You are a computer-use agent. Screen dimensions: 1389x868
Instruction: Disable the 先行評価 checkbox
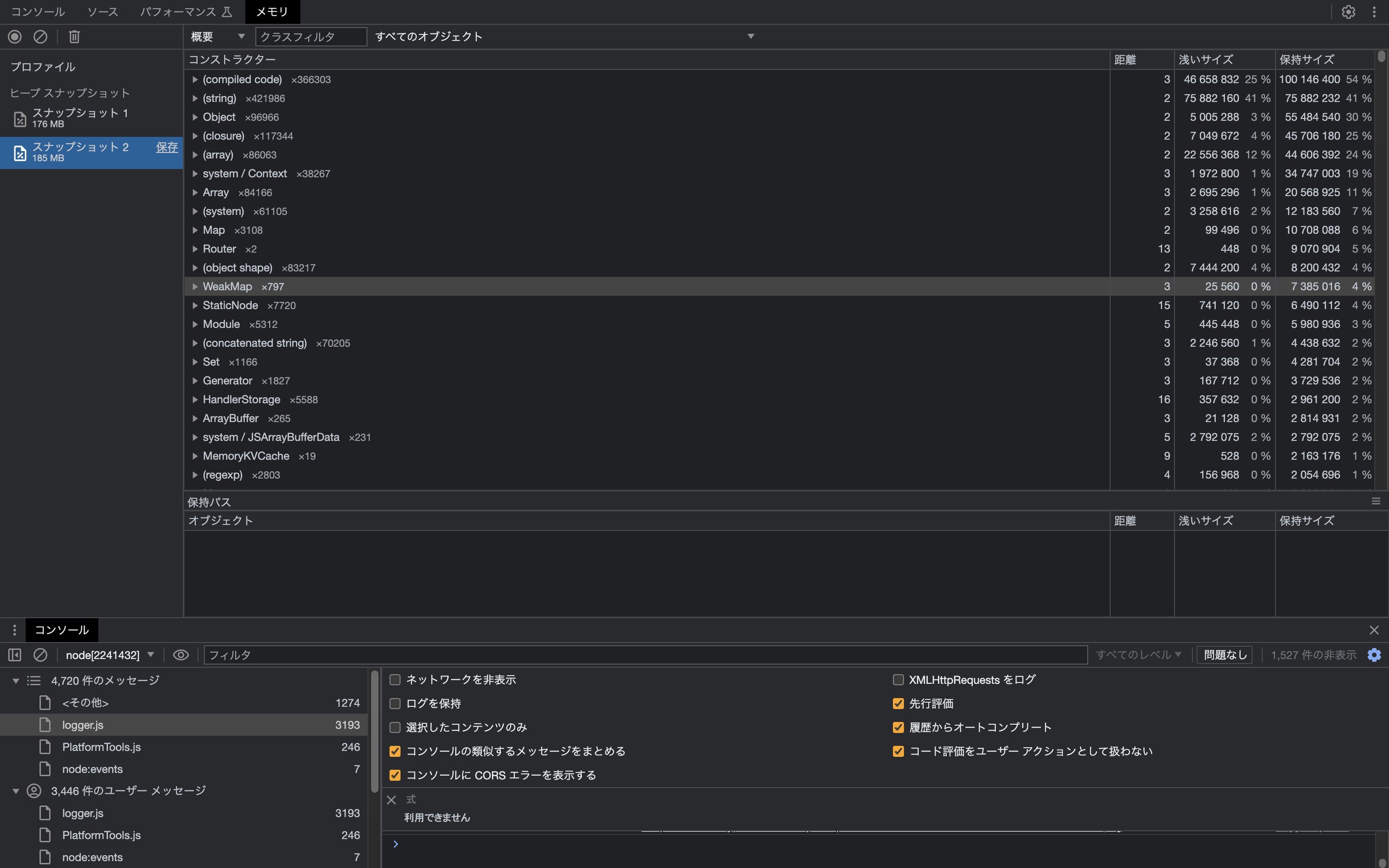click(898, 703)
